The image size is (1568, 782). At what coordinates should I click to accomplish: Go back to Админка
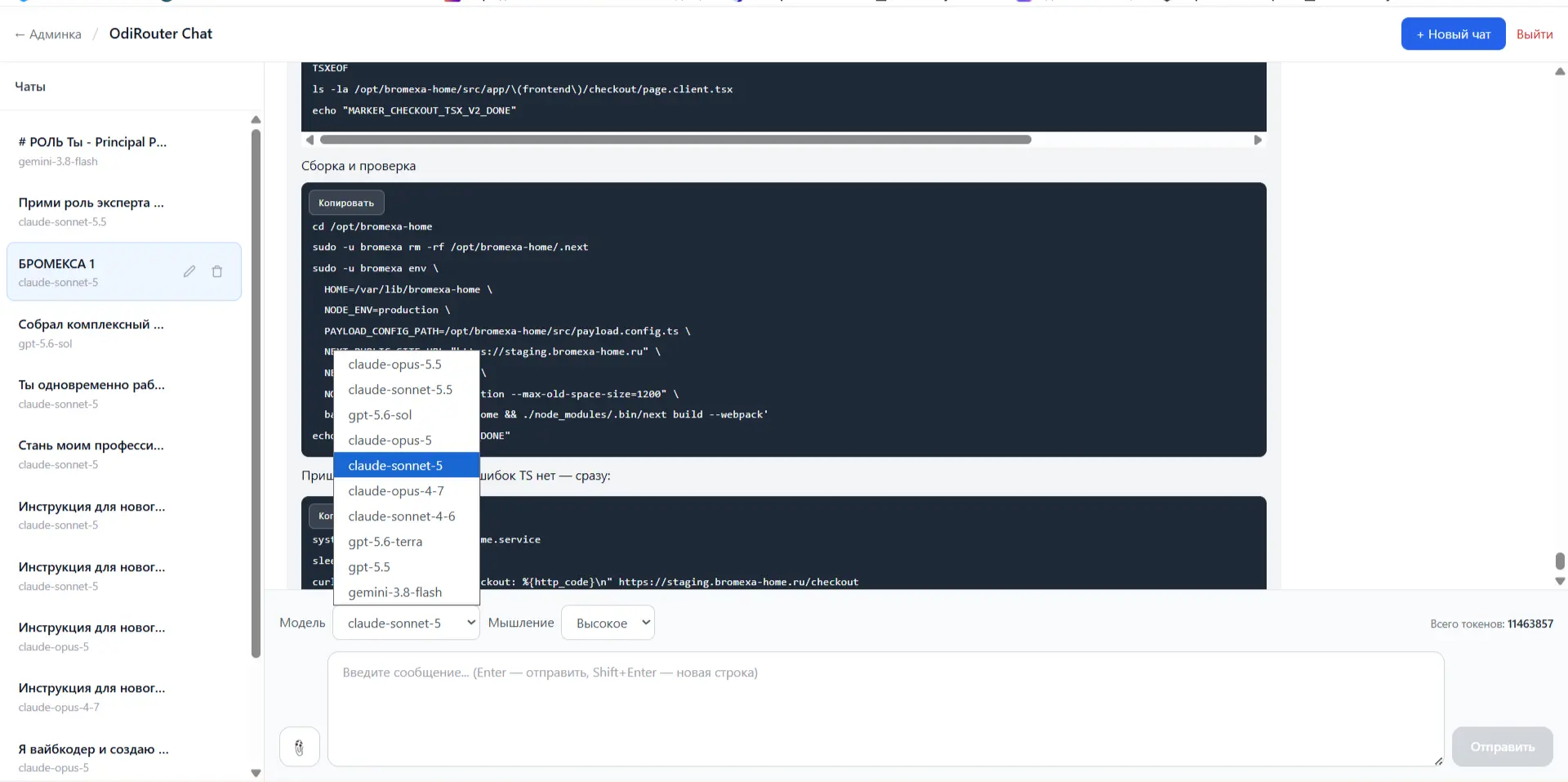(48, 34)
